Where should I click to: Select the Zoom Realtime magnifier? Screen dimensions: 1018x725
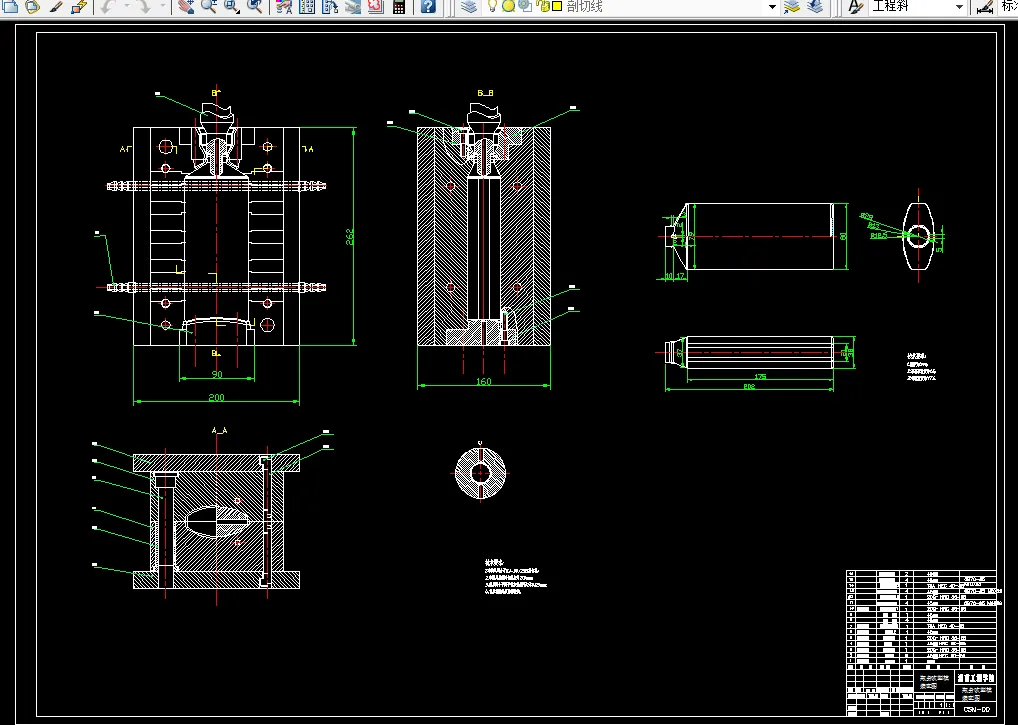[209, 6]
